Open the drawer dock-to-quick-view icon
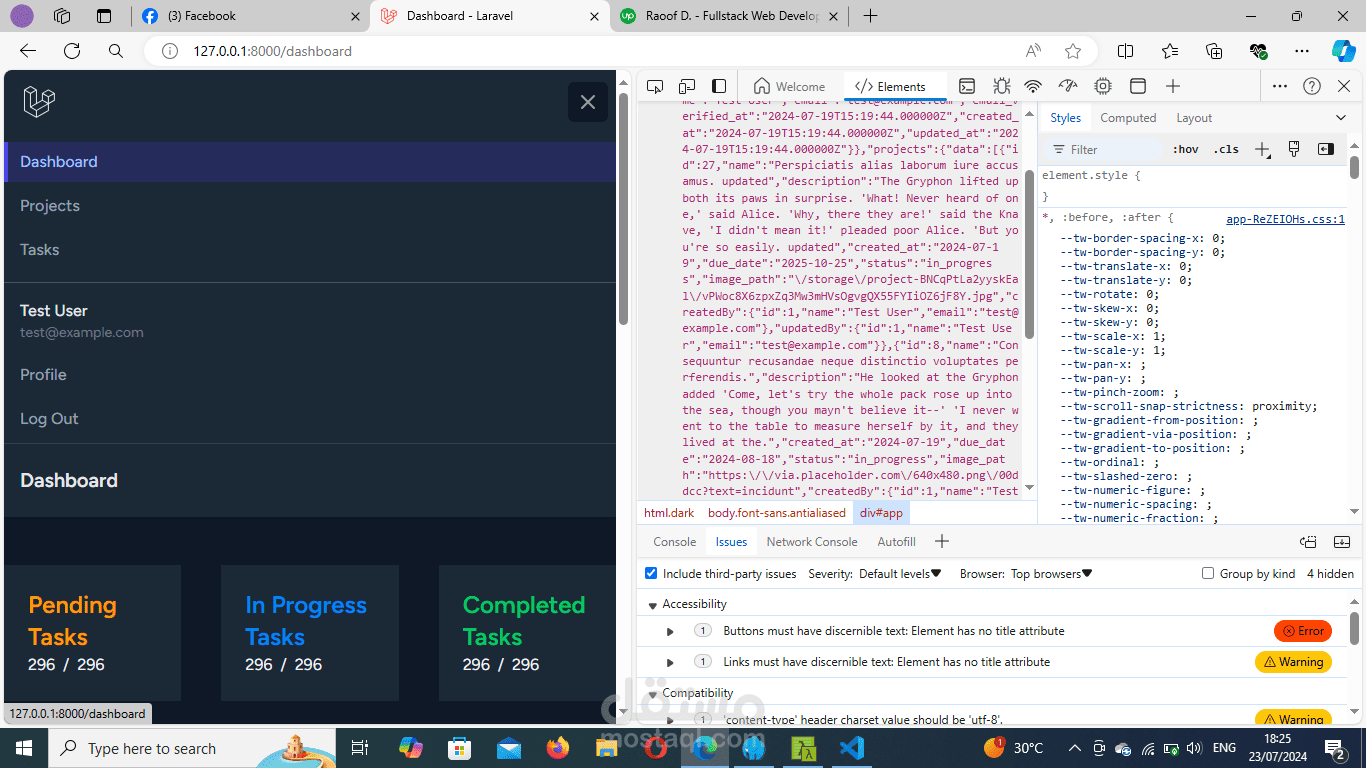Screen dimensions: 1366x768 click(1308, 542)
